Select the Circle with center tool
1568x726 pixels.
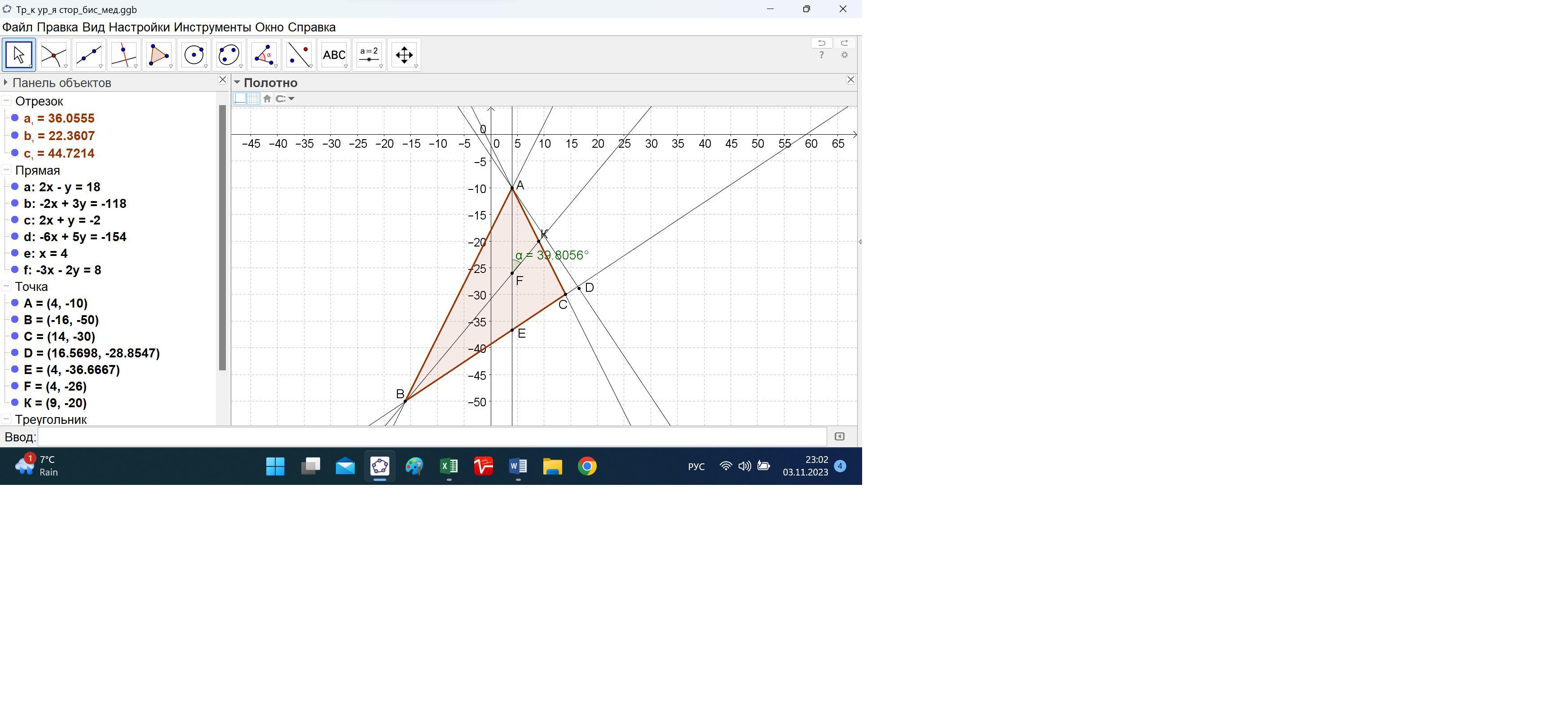pos(194,55)
